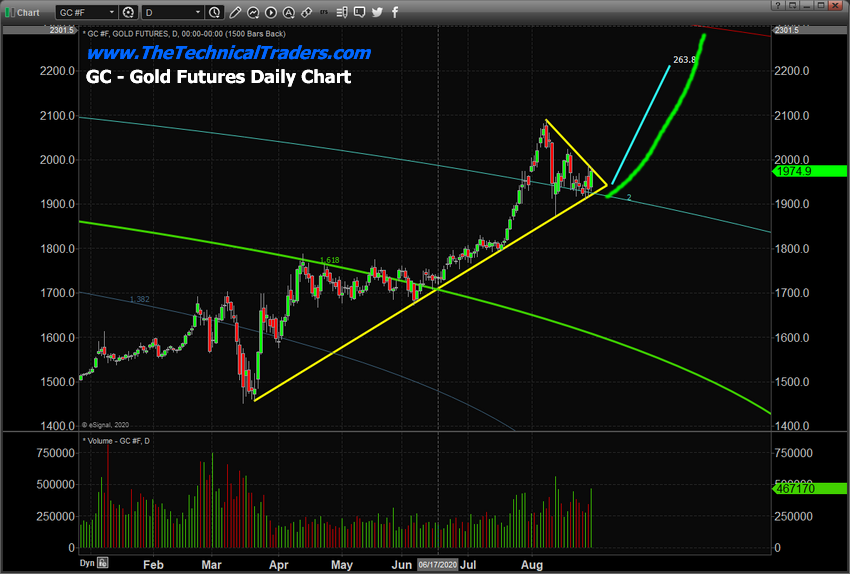Click the symbol link settings icon
Screen dimensions: 850x574
pyautogui.click(x=128, y=12)
